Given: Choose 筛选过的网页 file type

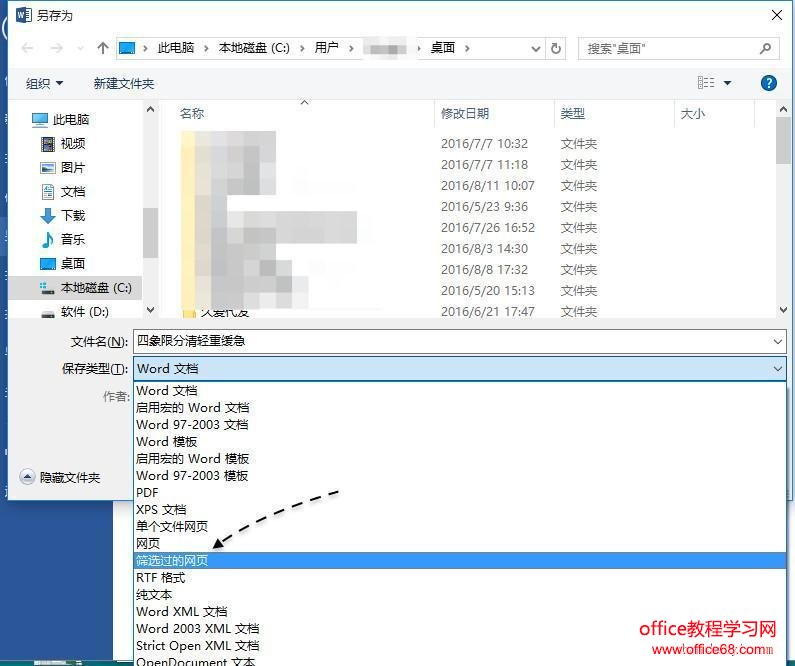Looking at the screenshot, I should tap(460, 561).
